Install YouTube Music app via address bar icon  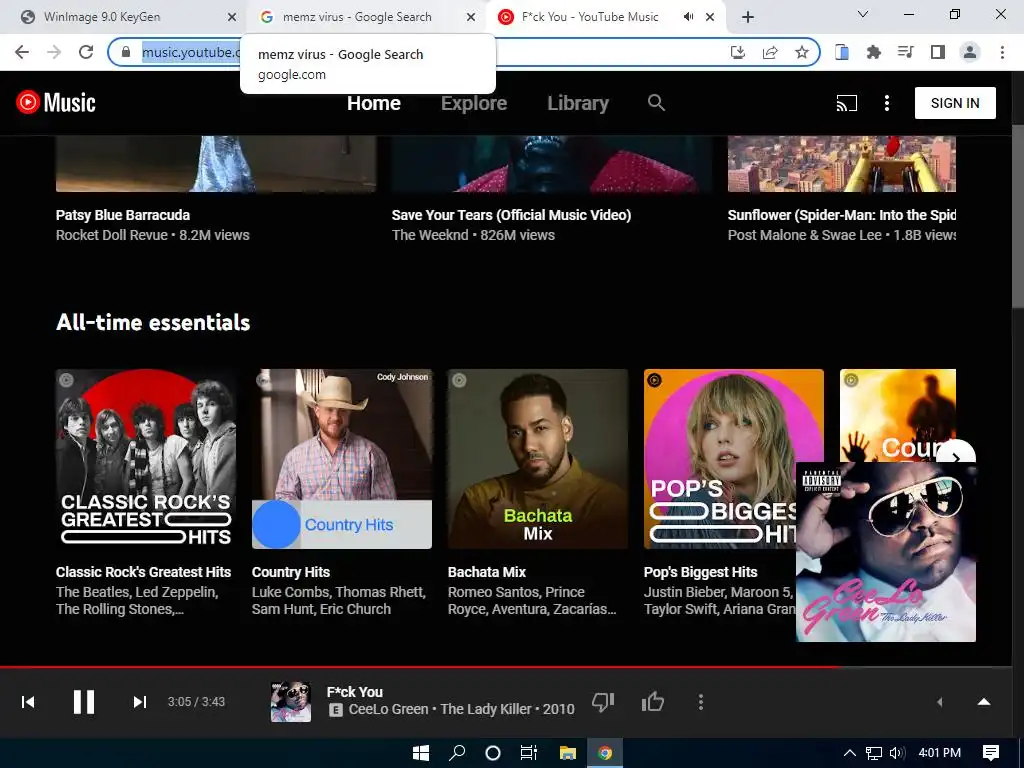pos(738,52)
